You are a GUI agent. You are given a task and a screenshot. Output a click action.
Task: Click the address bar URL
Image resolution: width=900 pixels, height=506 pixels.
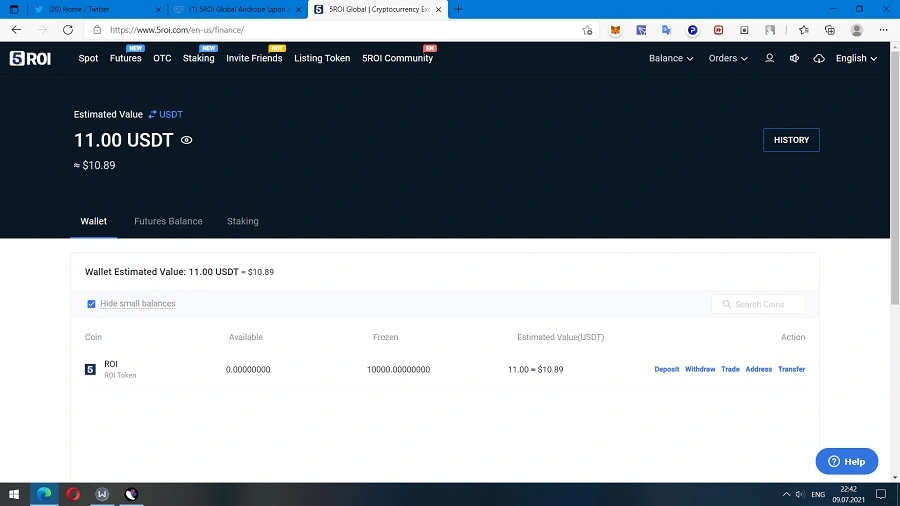pos(177,30)
